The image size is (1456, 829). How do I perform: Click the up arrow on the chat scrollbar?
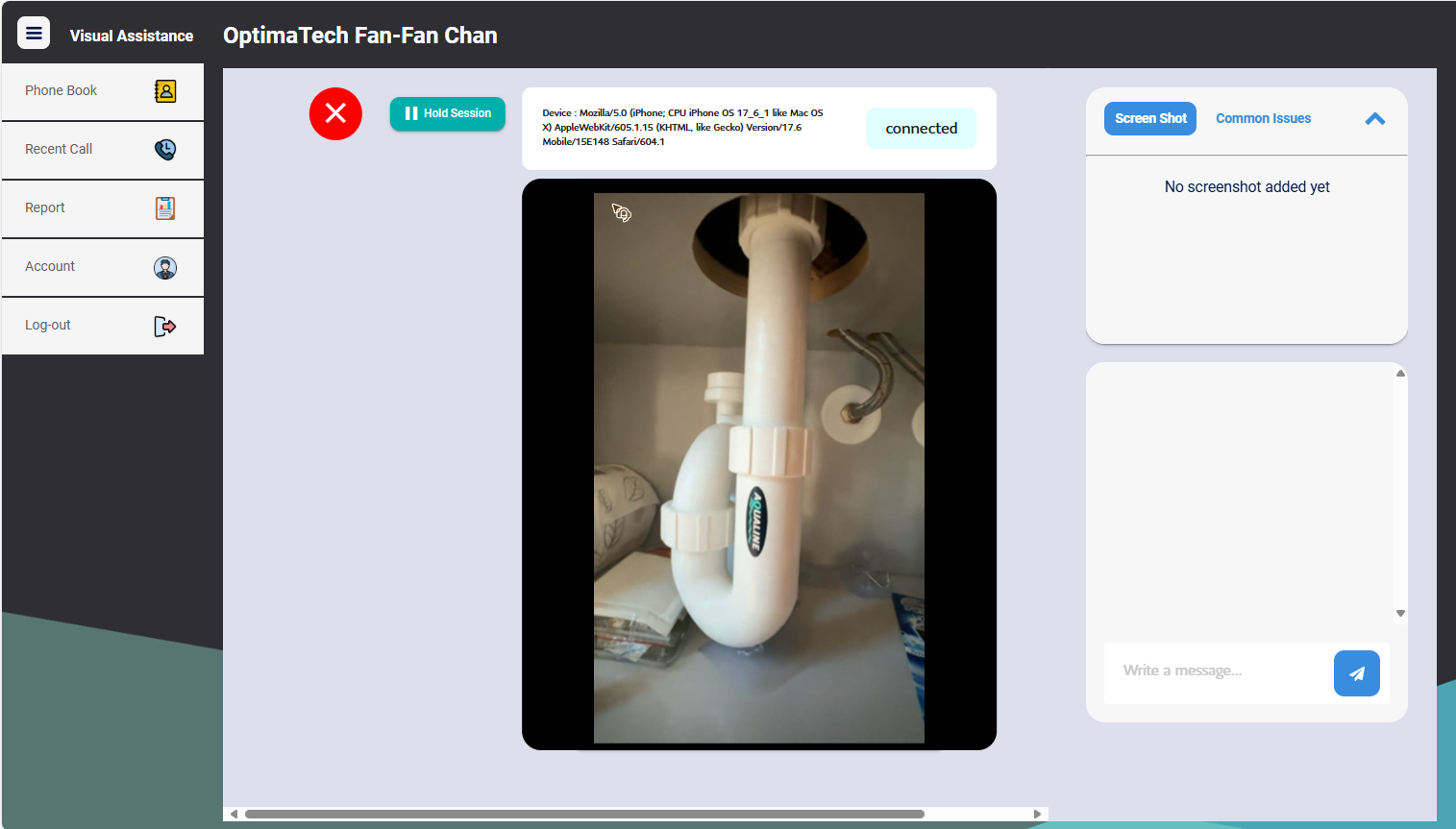click(1400, 373)
